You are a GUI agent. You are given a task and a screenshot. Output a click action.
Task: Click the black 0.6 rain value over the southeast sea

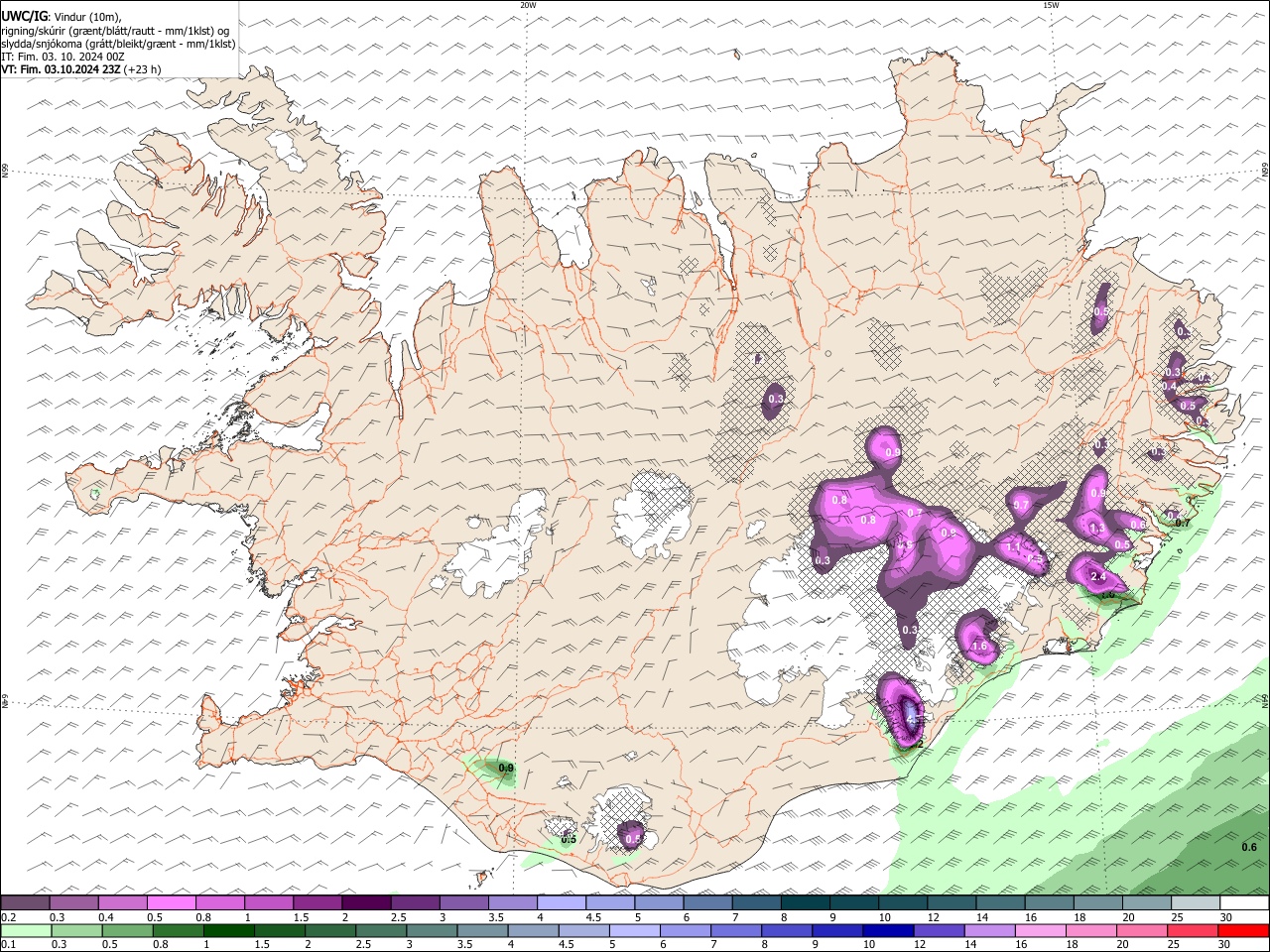(1249, 847)
